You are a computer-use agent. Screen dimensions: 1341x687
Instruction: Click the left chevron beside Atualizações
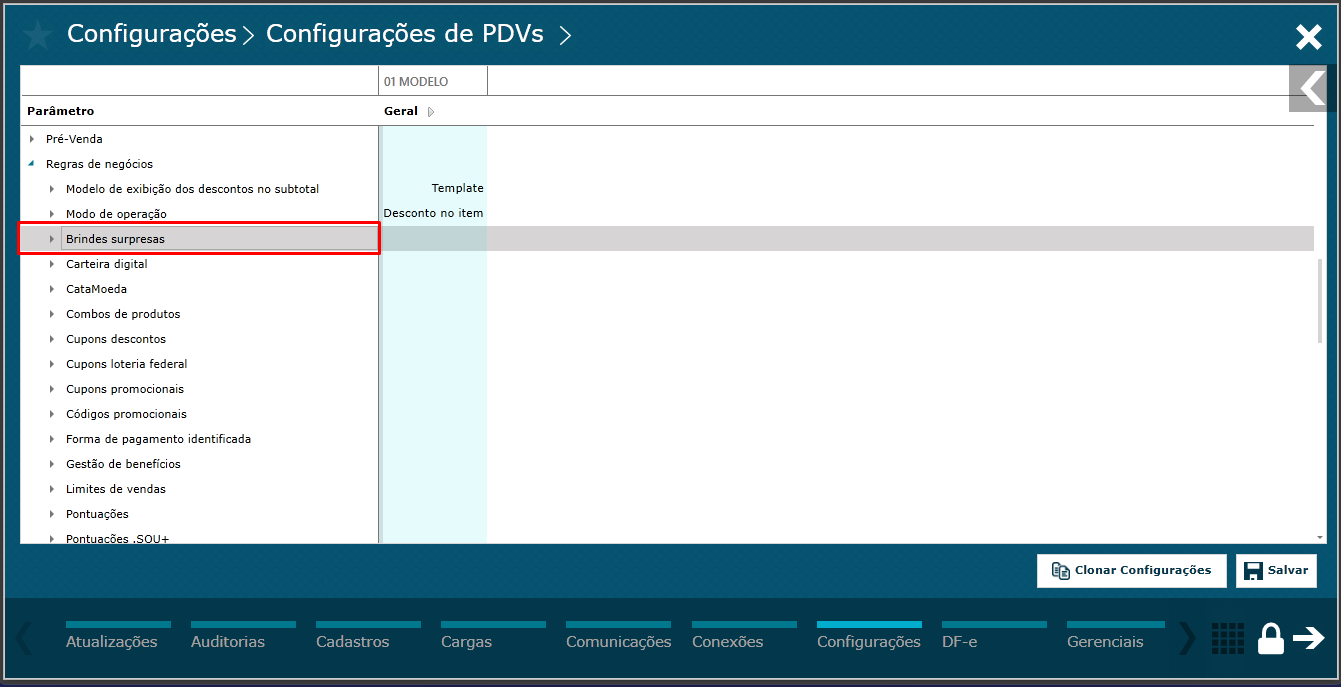(22, 638)
